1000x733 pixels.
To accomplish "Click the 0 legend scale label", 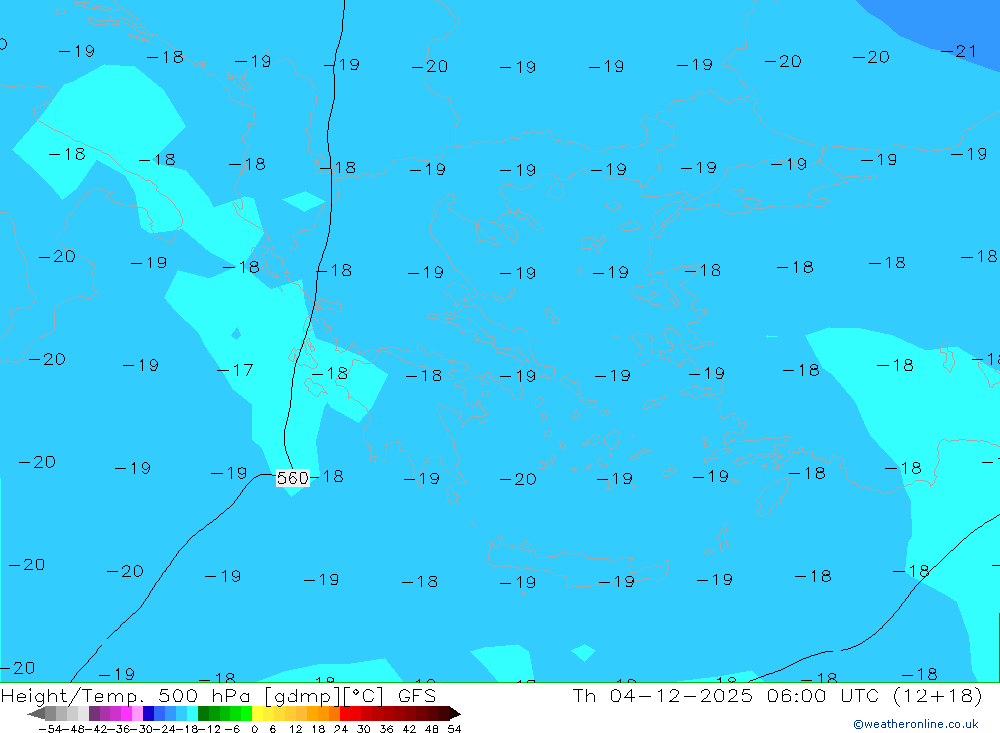I will [x=254, y=729].
